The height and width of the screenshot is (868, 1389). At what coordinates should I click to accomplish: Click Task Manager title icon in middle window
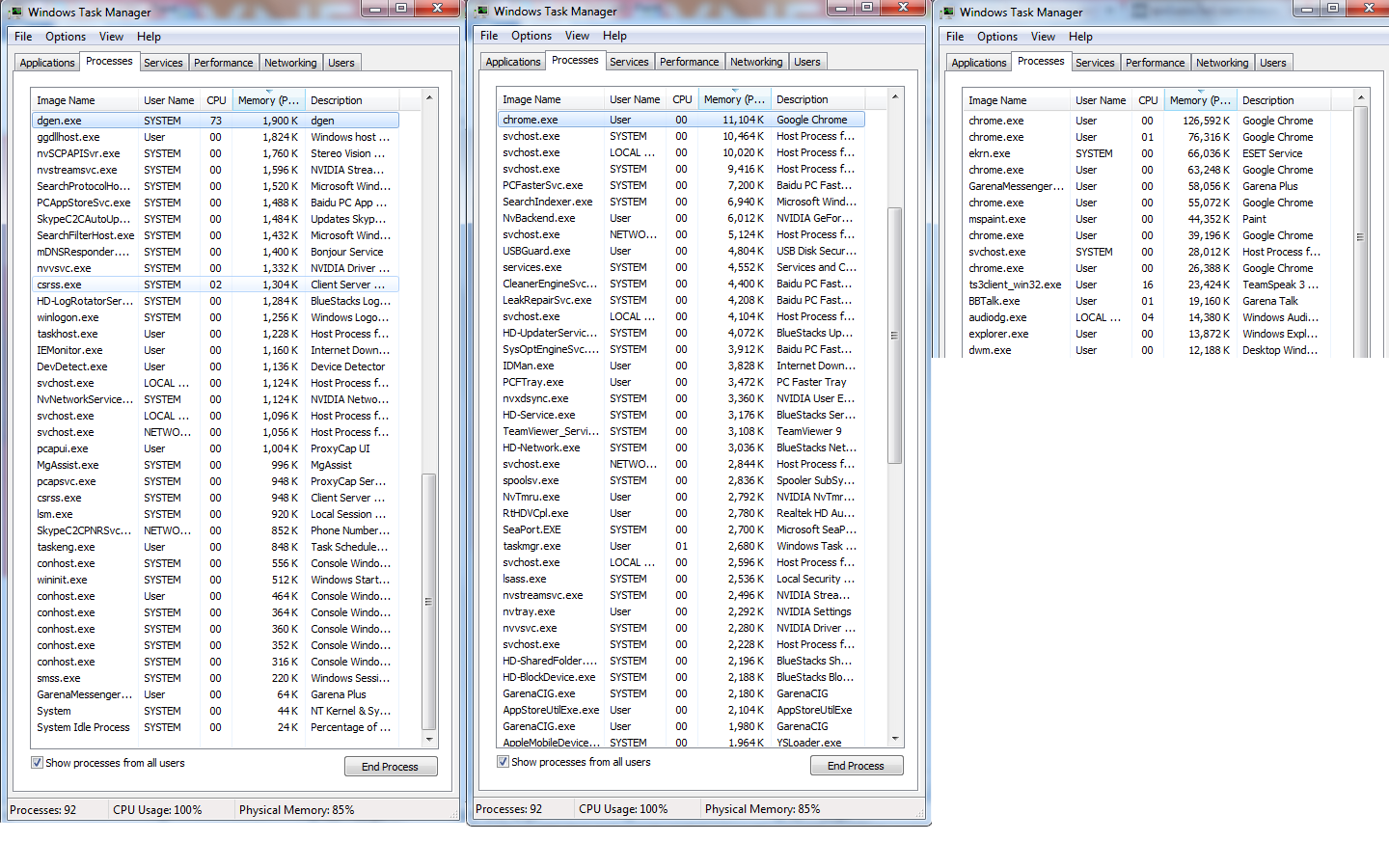pyautogui.click(x=481, y=12)
